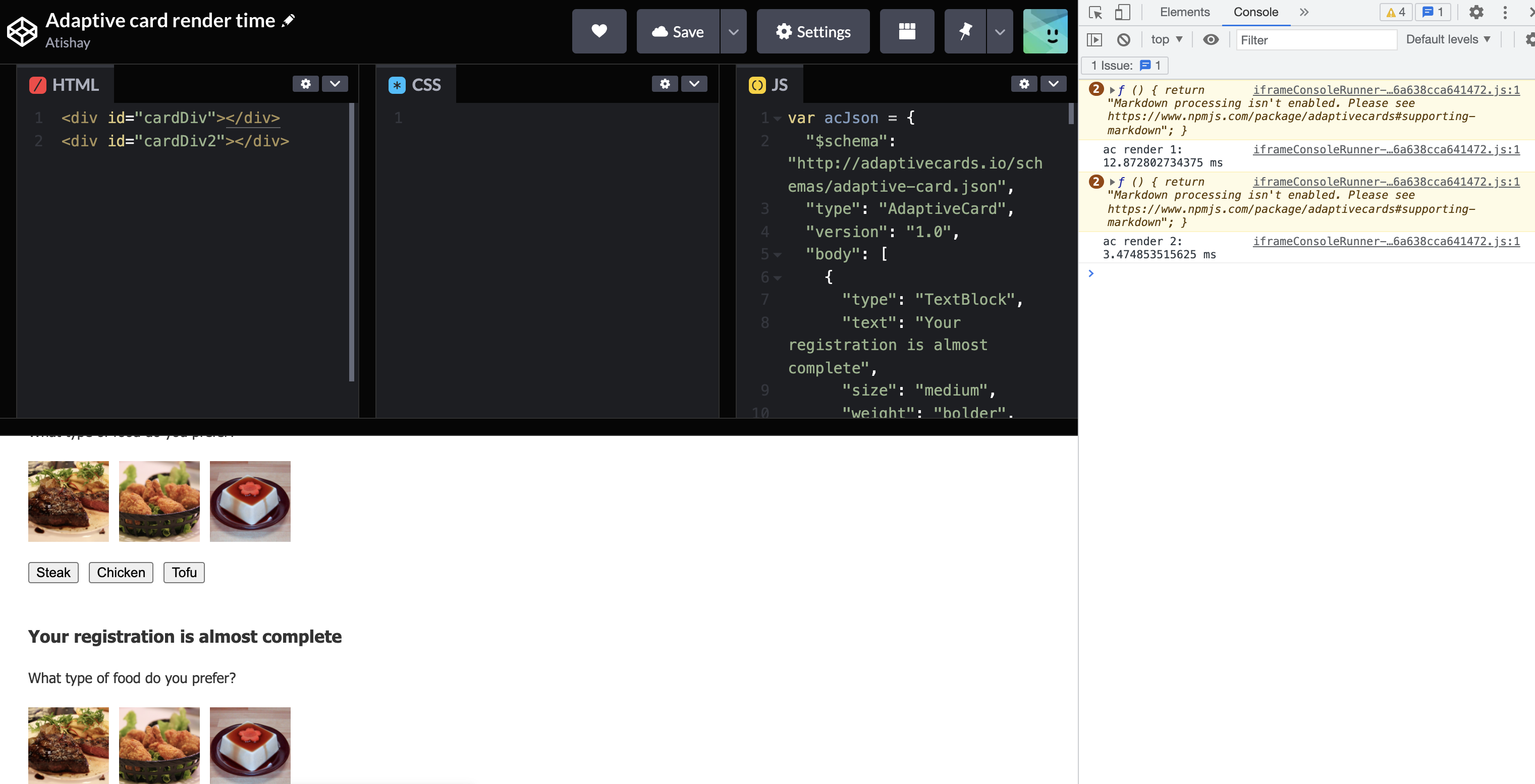Click the pin pen icon button

pyautogui.click(x=965, y=31)
